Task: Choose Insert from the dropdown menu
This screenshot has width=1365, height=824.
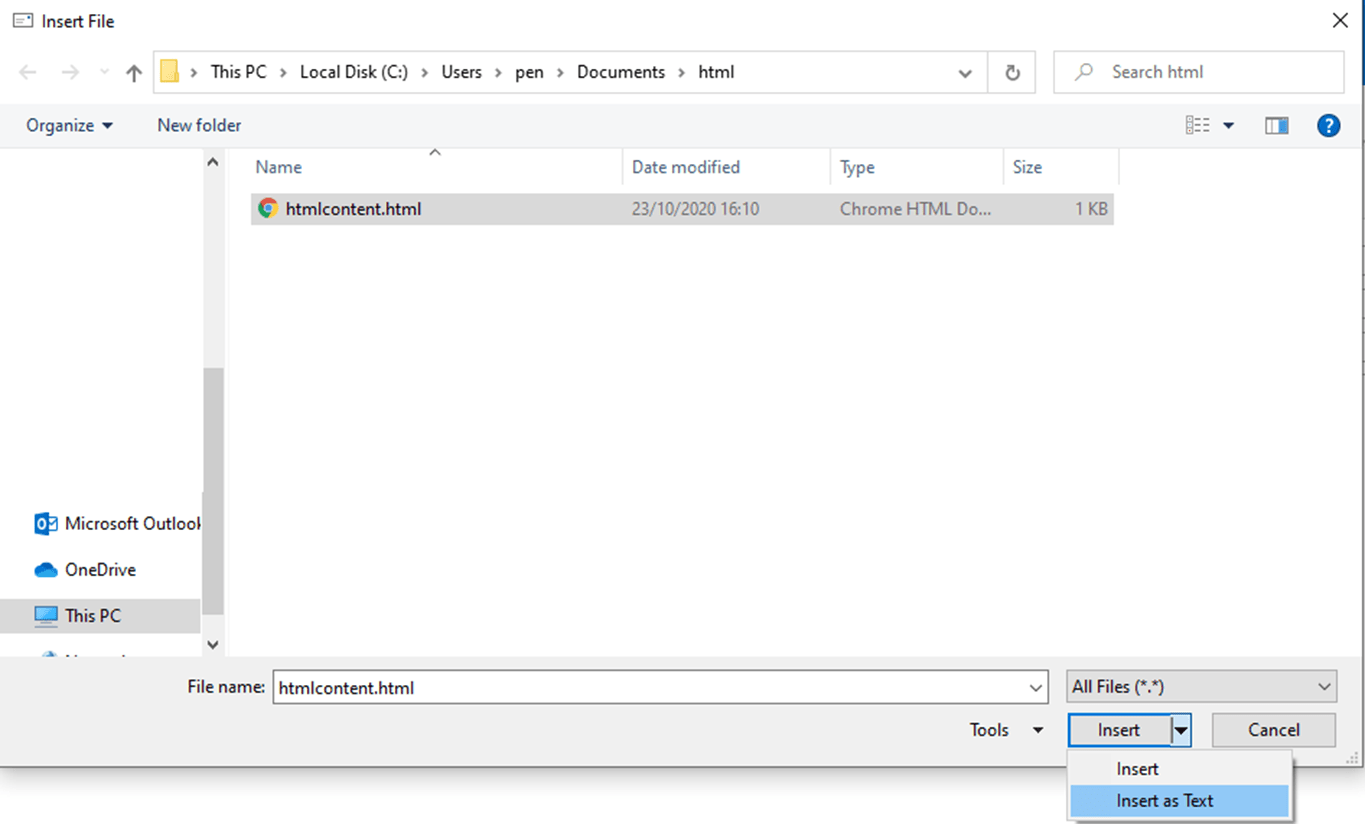Action: coord(1138,769)
